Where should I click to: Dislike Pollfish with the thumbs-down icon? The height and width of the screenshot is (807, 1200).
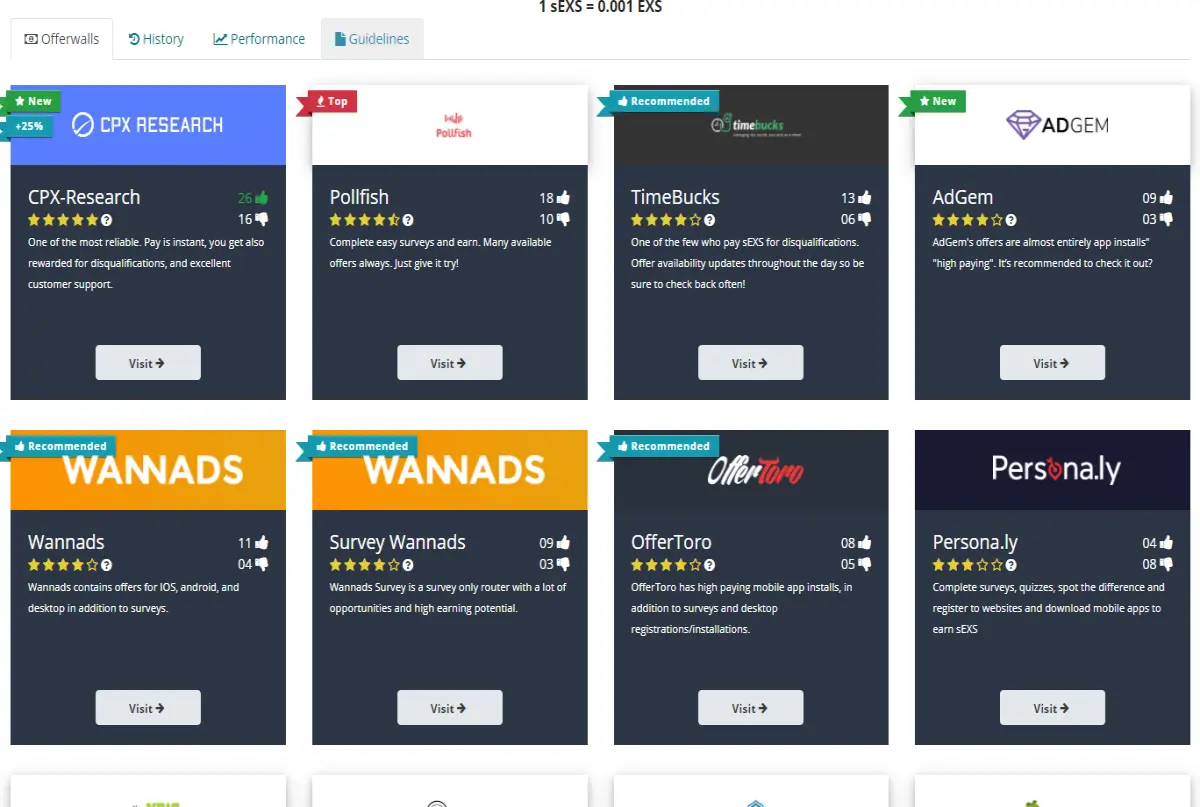point(563,219)
